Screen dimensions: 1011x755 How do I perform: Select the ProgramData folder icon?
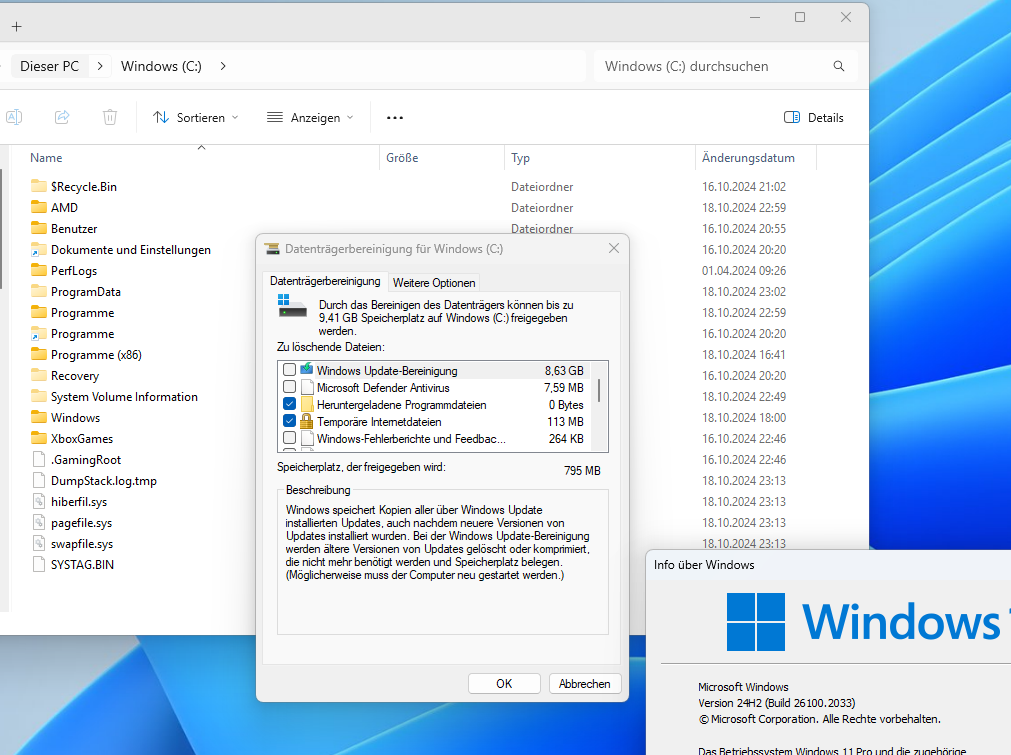[39, 291]
